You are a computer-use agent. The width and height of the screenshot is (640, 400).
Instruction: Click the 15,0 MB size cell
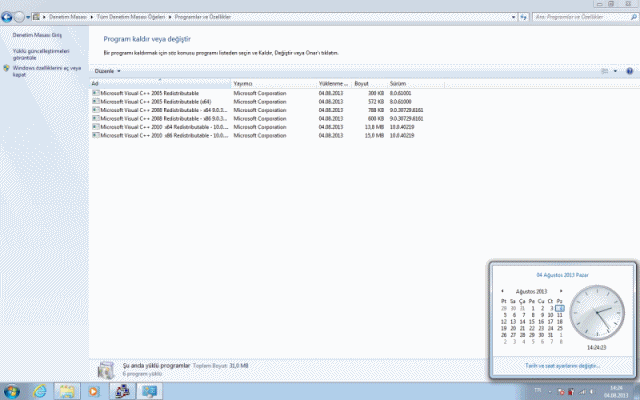tap(374, 136)
